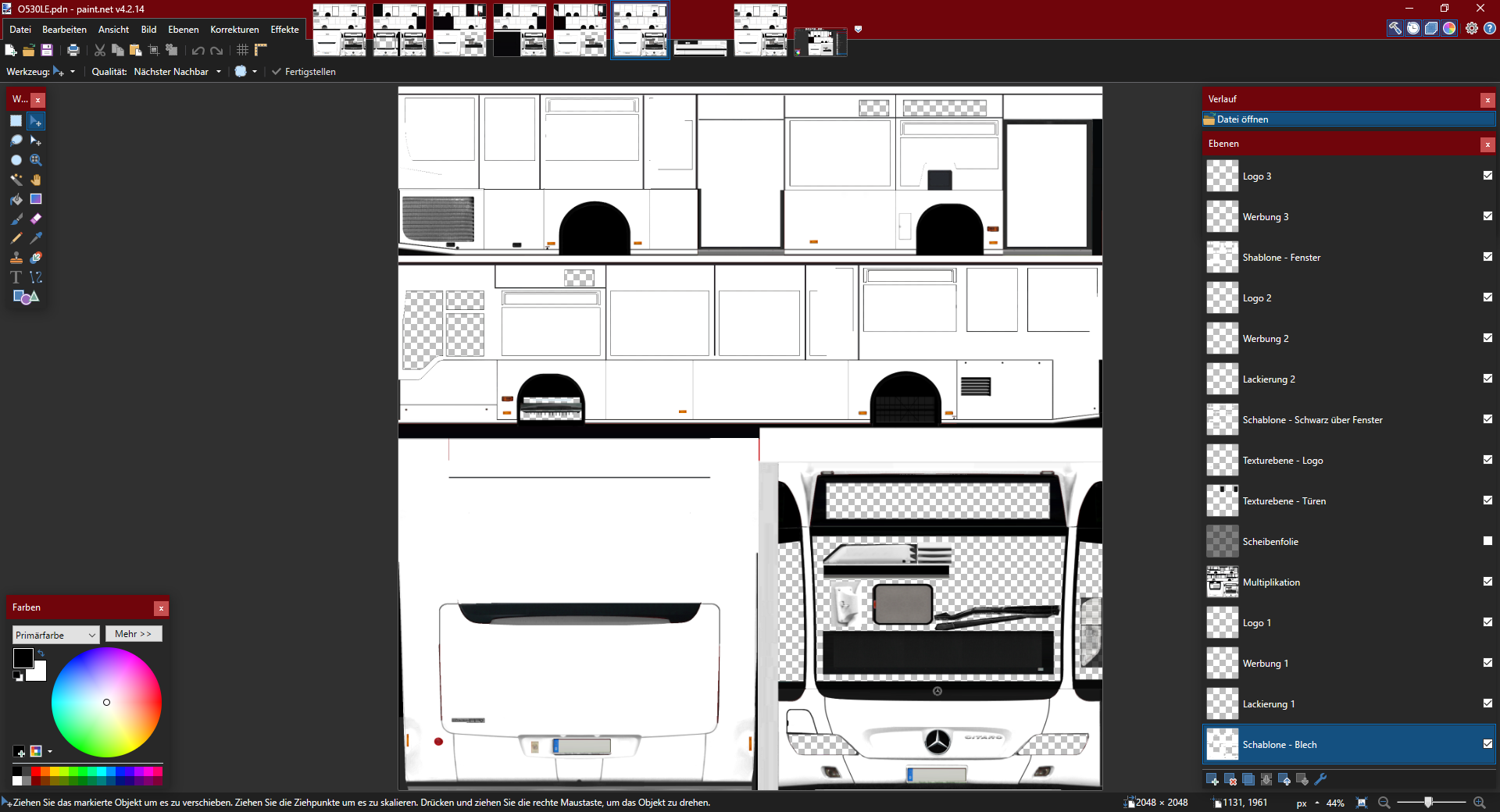Open the Korrekturen menu

click(234, 30)
